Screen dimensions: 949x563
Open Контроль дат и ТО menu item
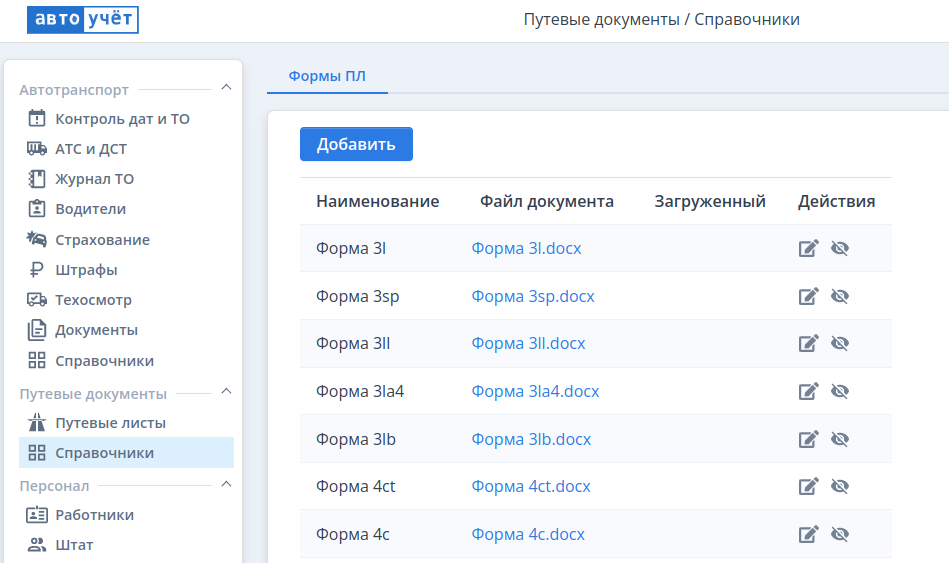[122, 119]
